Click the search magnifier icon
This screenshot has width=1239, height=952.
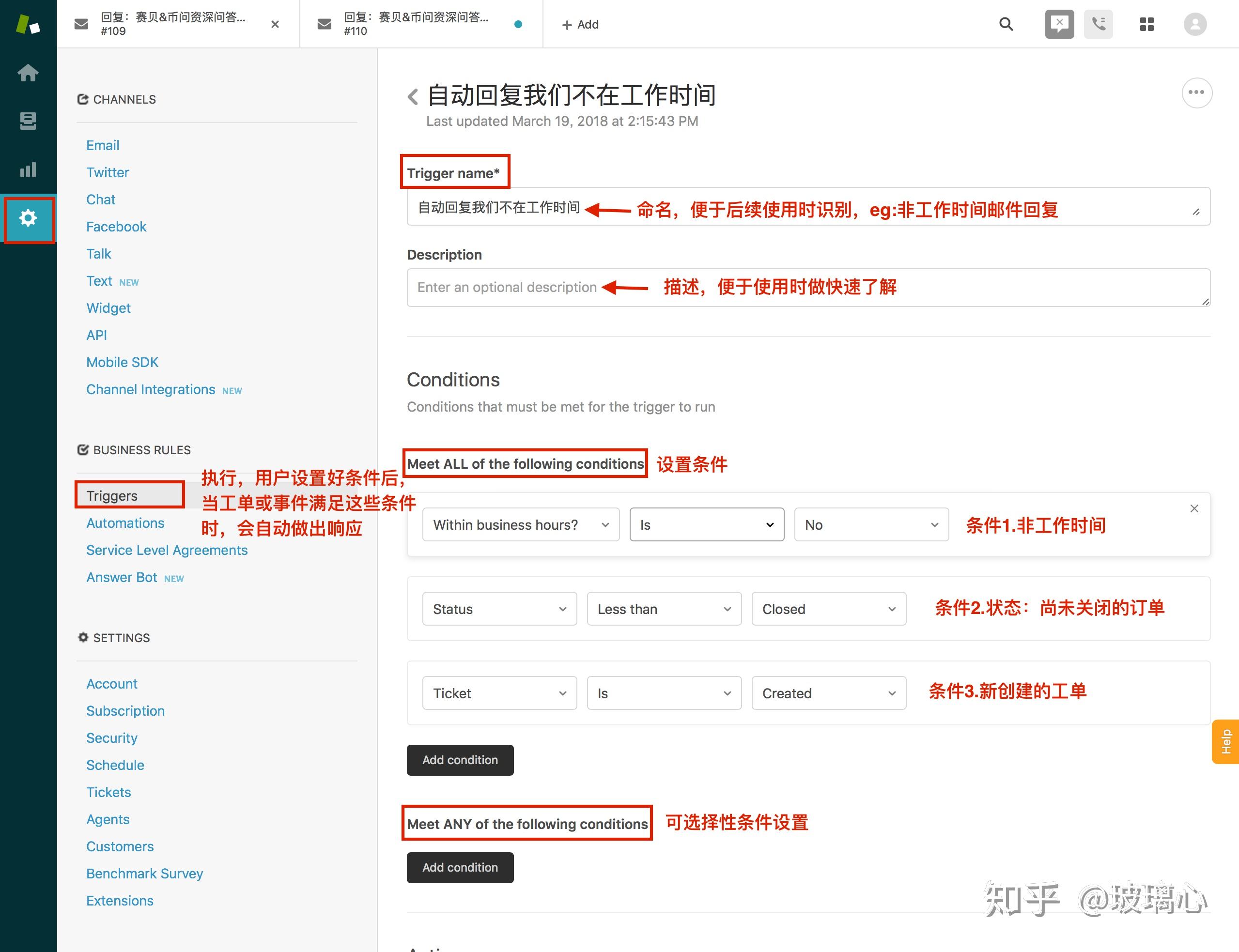point(1006,24)
